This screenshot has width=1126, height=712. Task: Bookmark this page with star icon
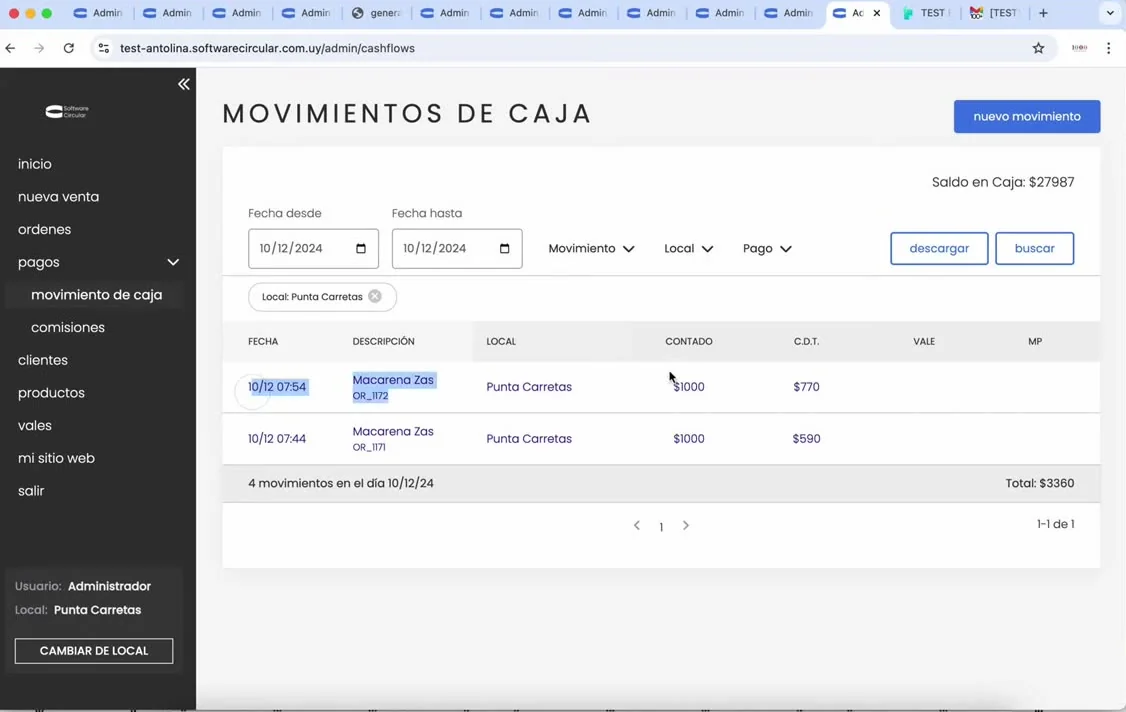tap(1038, 48)
